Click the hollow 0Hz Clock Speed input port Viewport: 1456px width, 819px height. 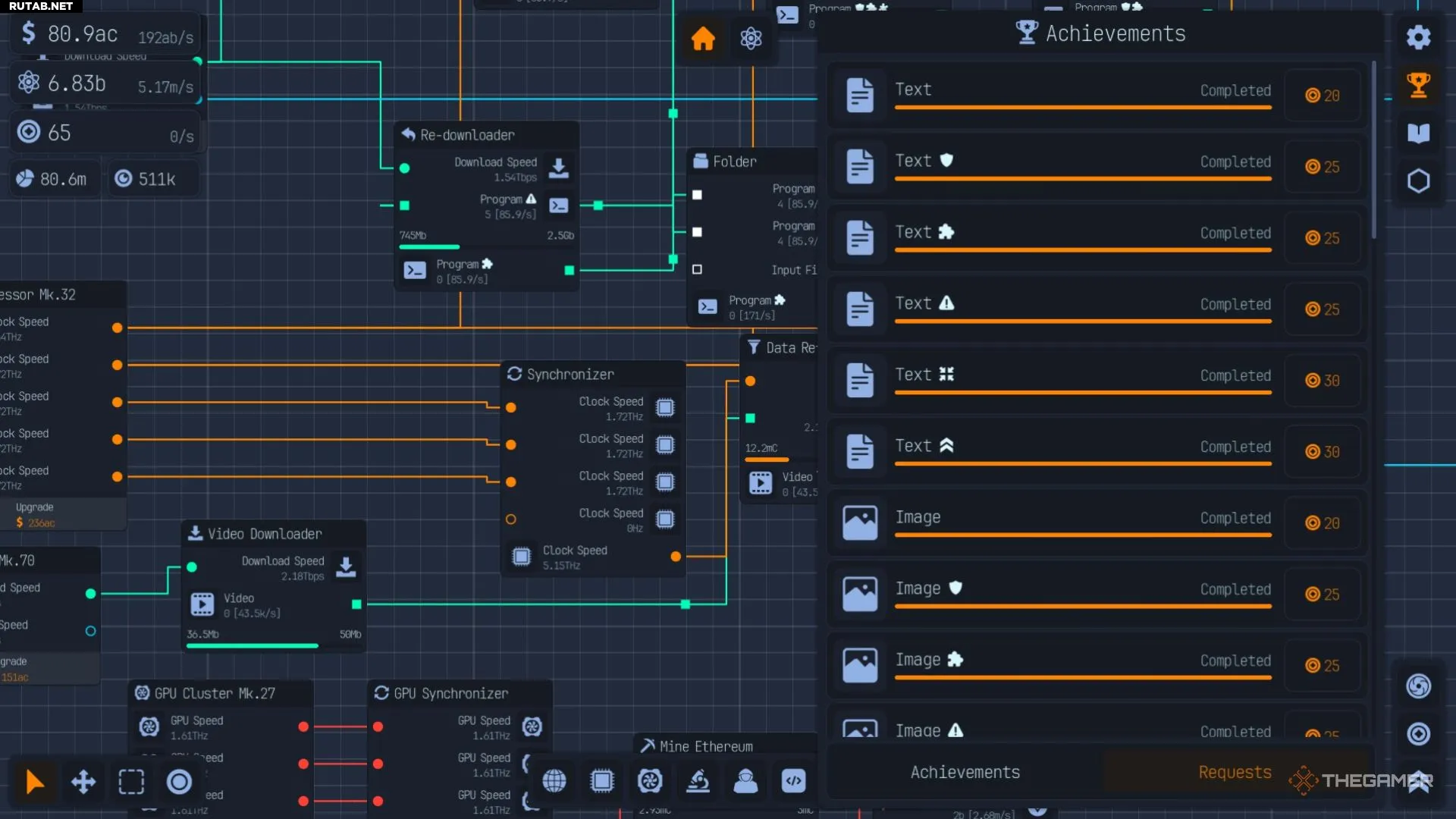511,519
